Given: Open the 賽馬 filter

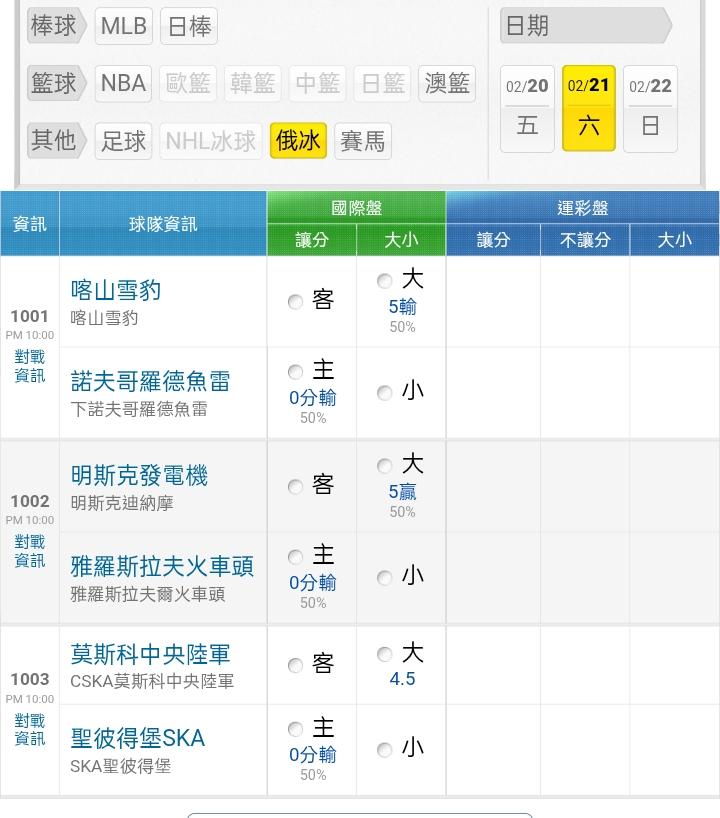Looking at the screenshot, I should (363, 141).
